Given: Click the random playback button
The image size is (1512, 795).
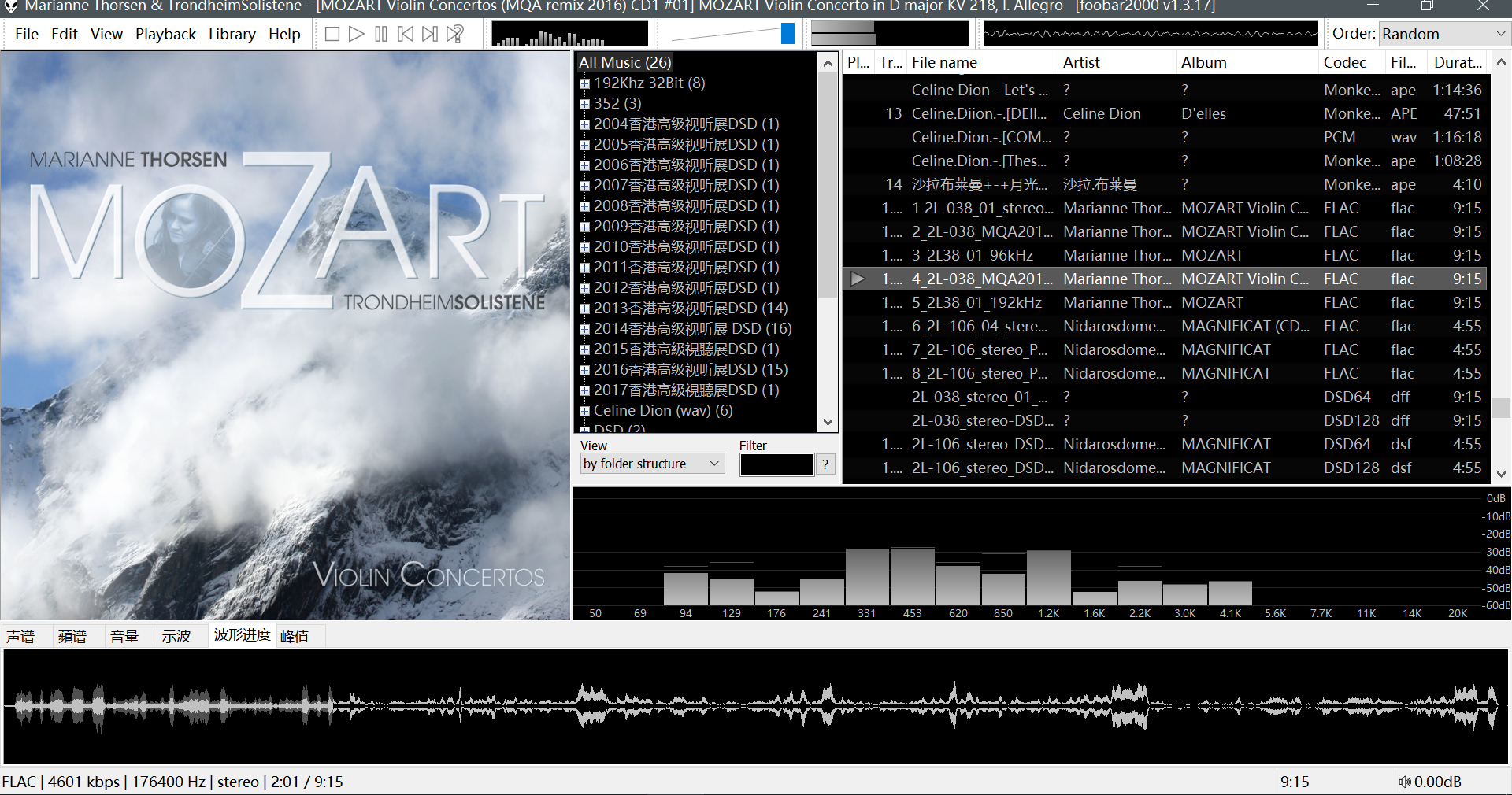Looking at the screenshot, I should point(455,34).
